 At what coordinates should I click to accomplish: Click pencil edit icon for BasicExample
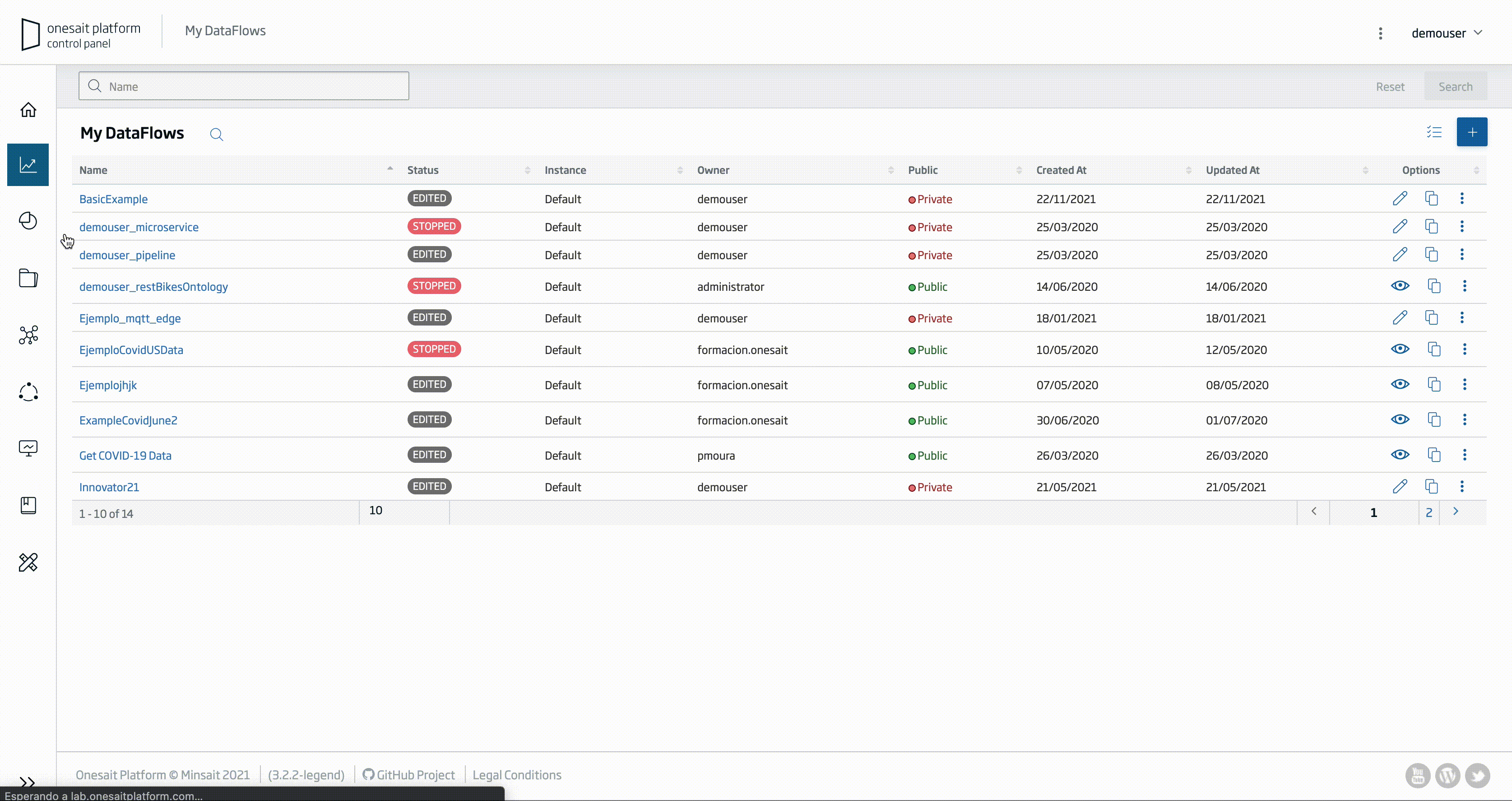click(1400, 199)
